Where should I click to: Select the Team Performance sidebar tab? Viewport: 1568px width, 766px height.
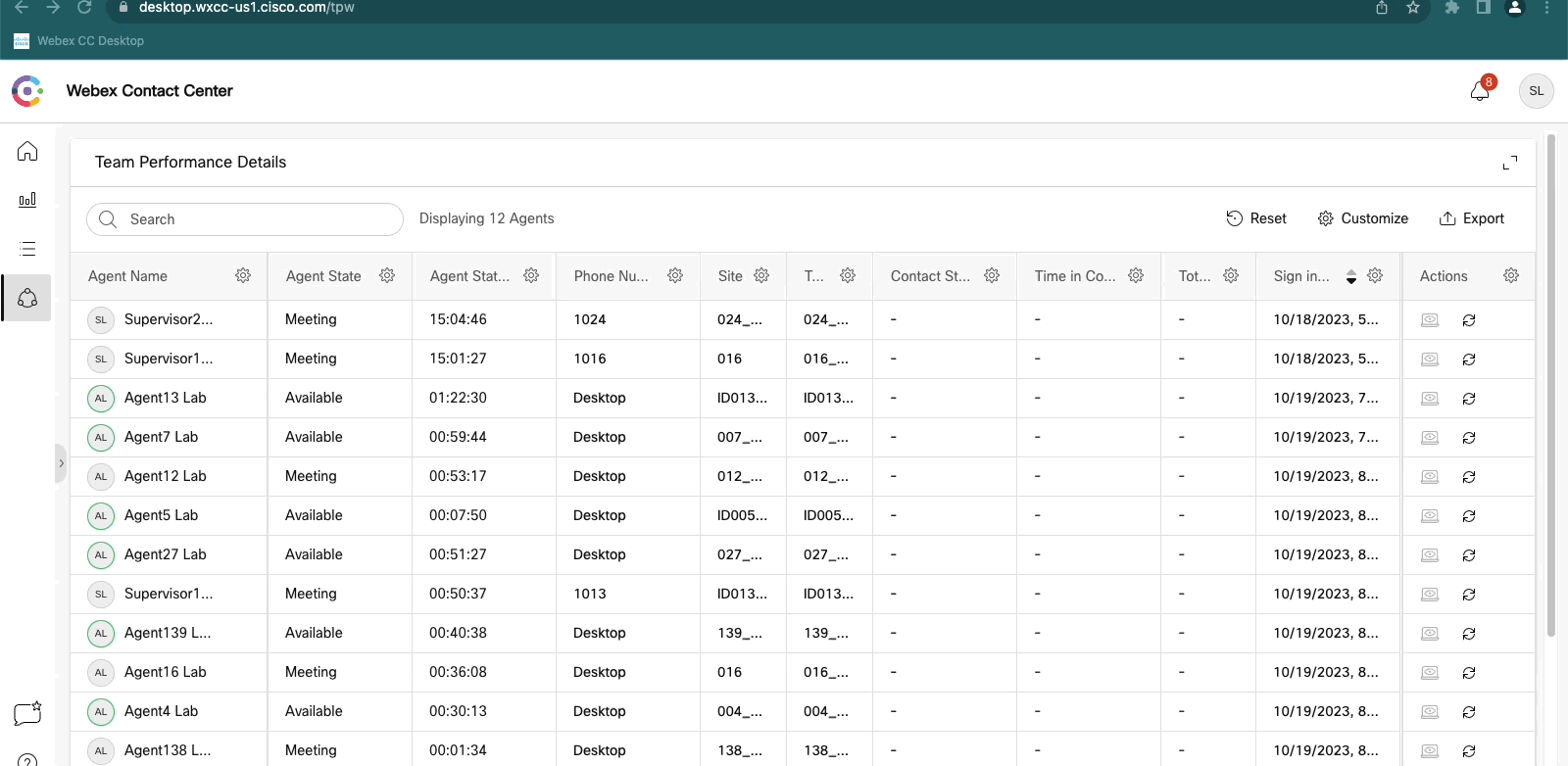pyautogui.click(x=27, y=298)
